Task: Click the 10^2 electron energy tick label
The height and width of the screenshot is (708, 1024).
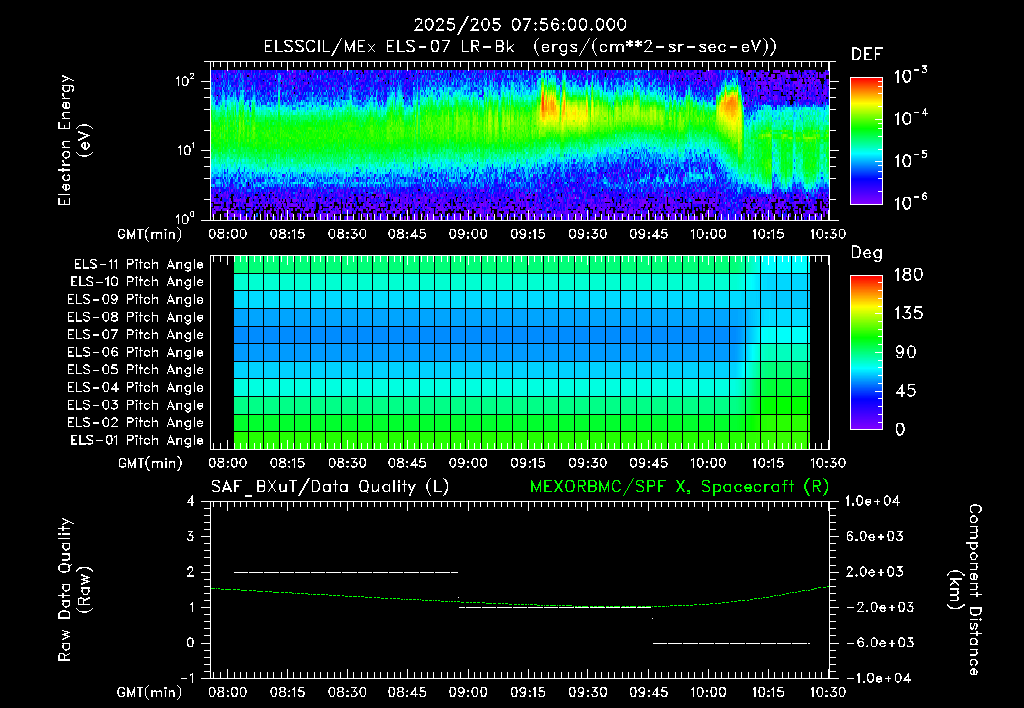Action: tap(185, 81)
